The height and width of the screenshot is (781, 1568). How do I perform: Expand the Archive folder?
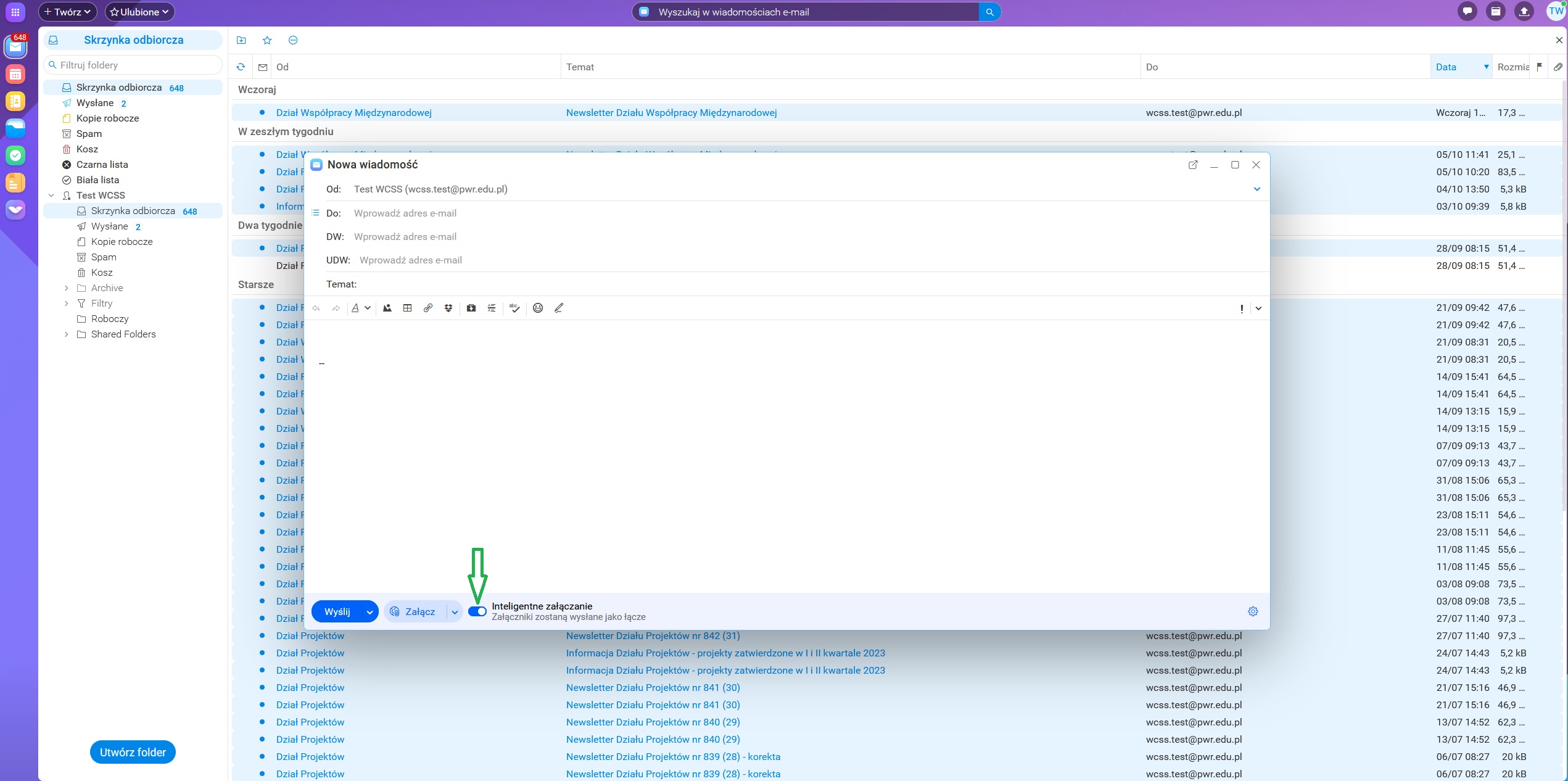pos(66,288)
